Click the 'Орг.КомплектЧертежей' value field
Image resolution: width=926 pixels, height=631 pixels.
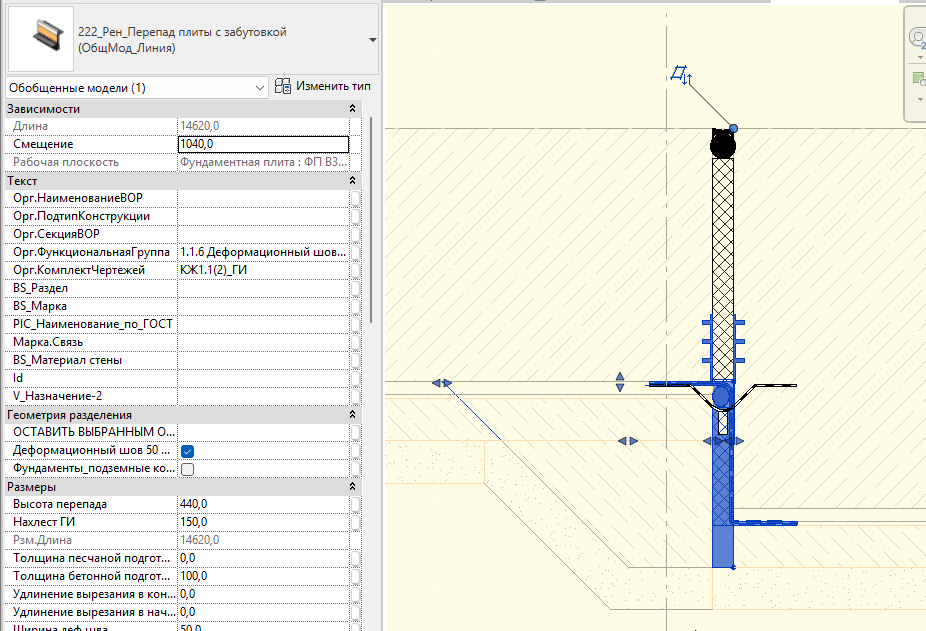tap(263, 270)
